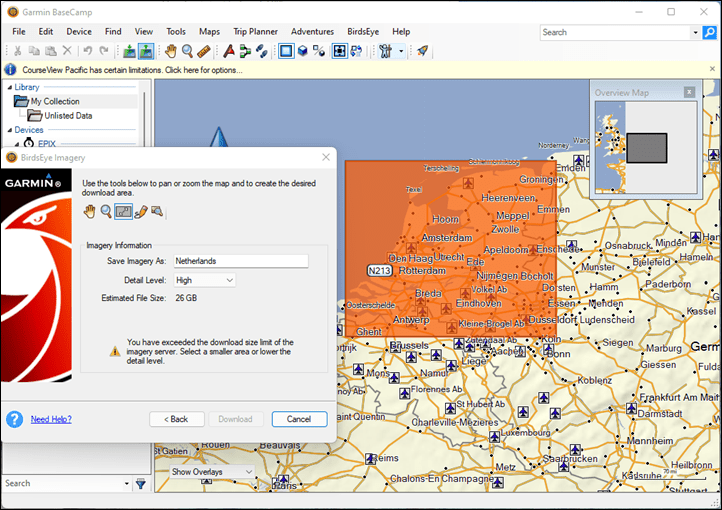Open the BirdsEye menu

[x=363, y=32]
